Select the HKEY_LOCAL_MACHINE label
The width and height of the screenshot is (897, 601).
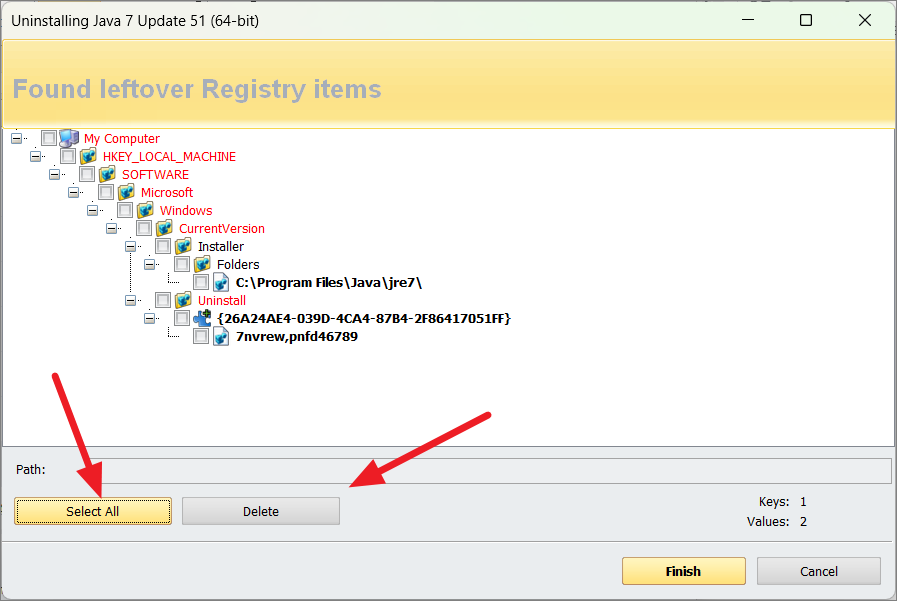(x=169, y=157)
